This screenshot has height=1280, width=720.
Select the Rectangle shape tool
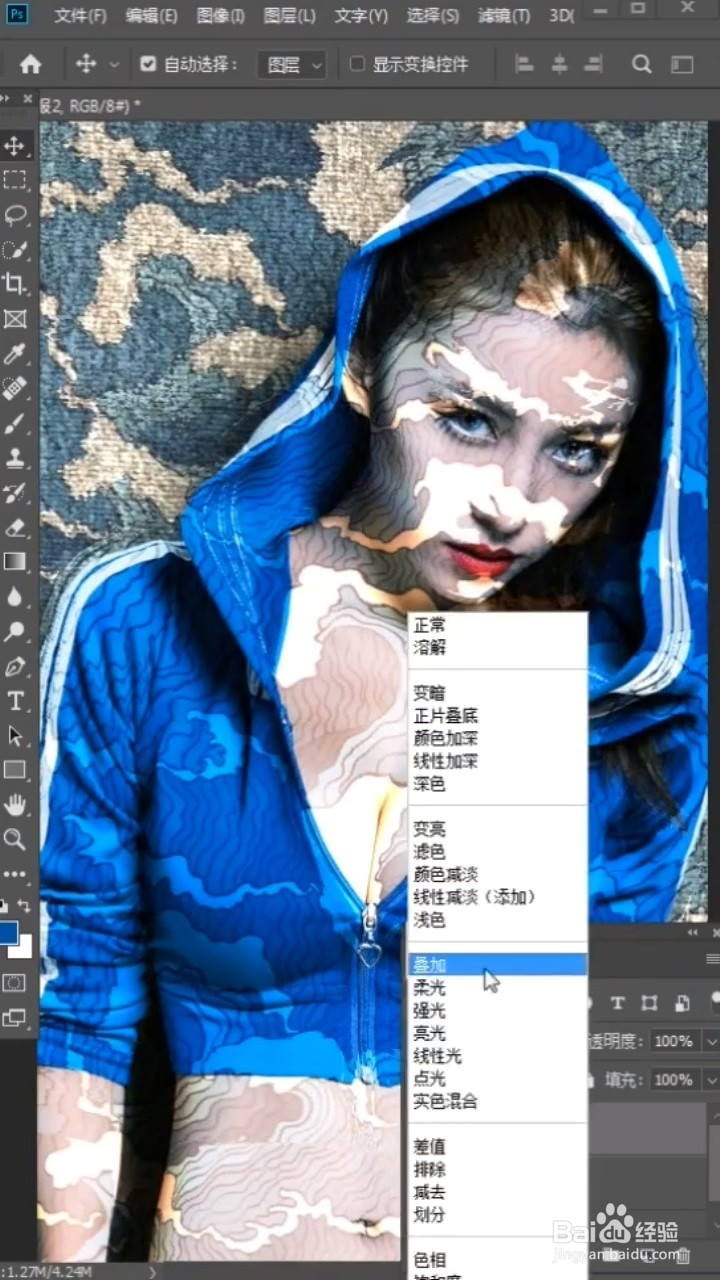pos(14,770)
